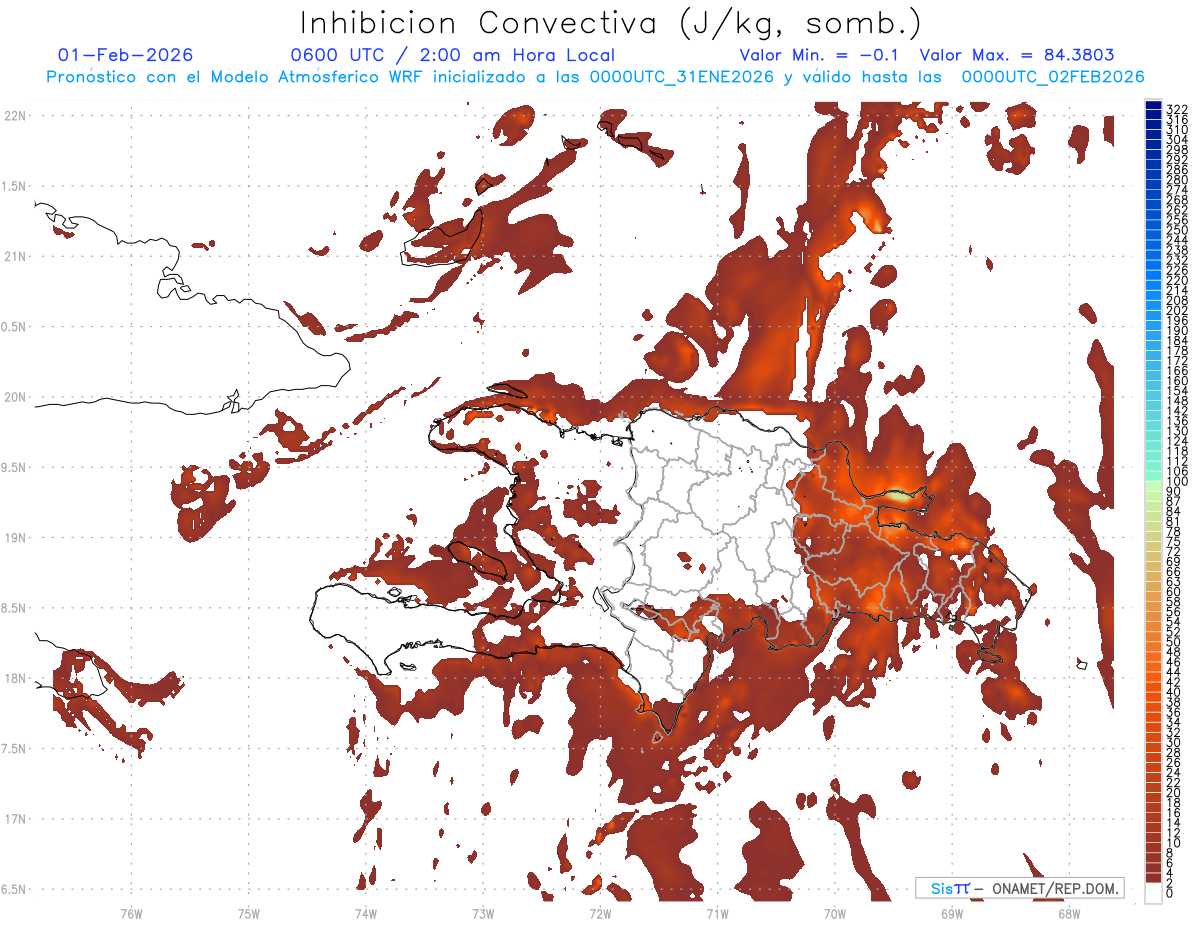This screenshot has width=1200, height=927.
Task: Click the "73W" longitude label
Action: (483, 913)
